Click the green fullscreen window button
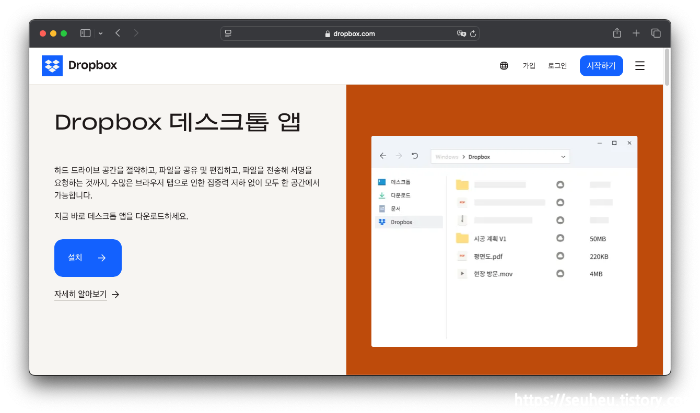Image resolution: width=700 pixels, height=413 pixels. pyautogui.click(x=64, y=33)
